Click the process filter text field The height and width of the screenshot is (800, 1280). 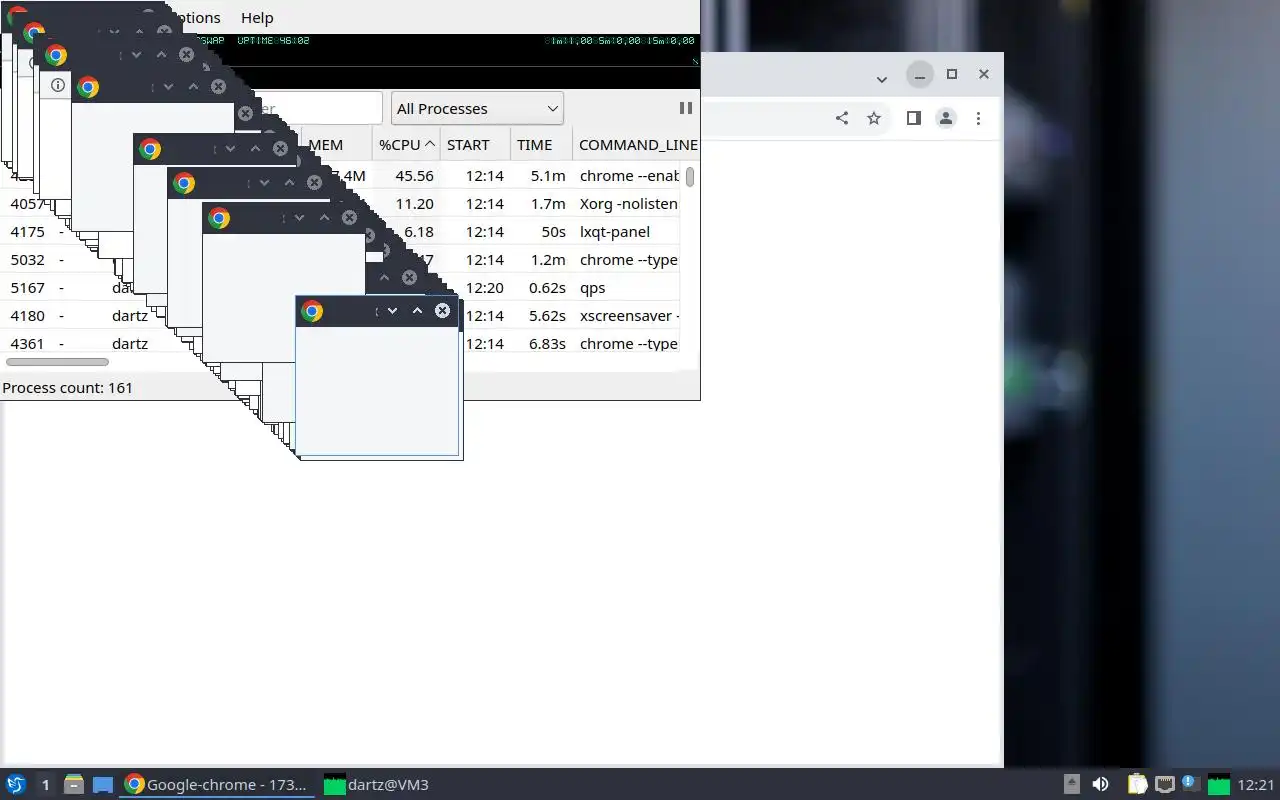tap(320, 108)
